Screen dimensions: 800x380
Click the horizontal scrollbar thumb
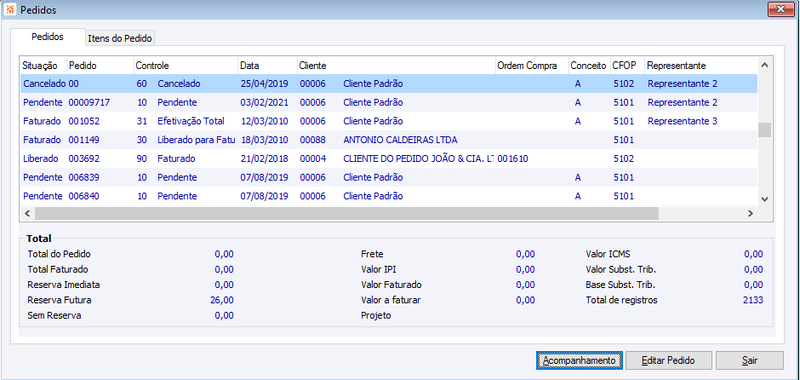coord(347,213)
